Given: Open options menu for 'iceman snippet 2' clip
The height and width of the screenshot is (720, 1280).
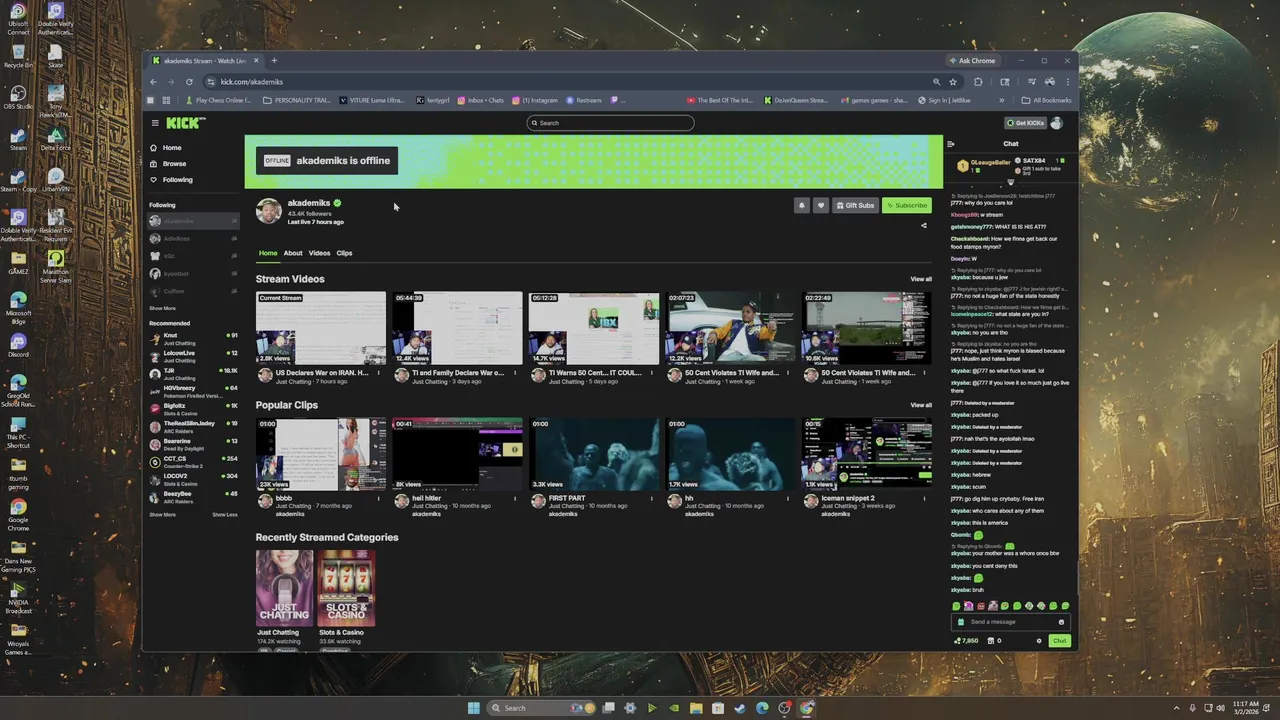Looking at the screenshot, I should [925, 498].
